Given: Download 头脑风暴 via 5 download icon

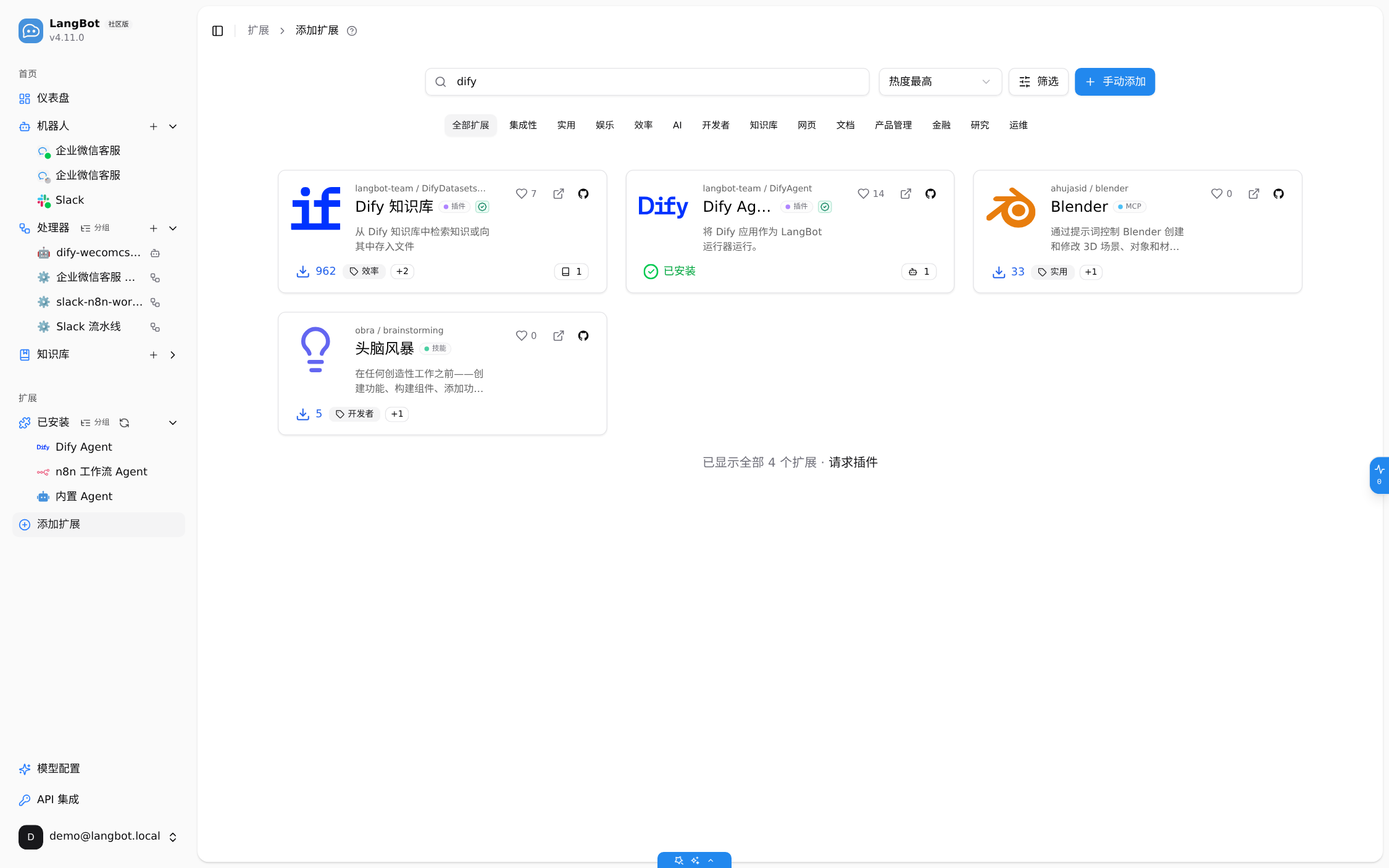Looking at the screenshot, I should point(302,414).
